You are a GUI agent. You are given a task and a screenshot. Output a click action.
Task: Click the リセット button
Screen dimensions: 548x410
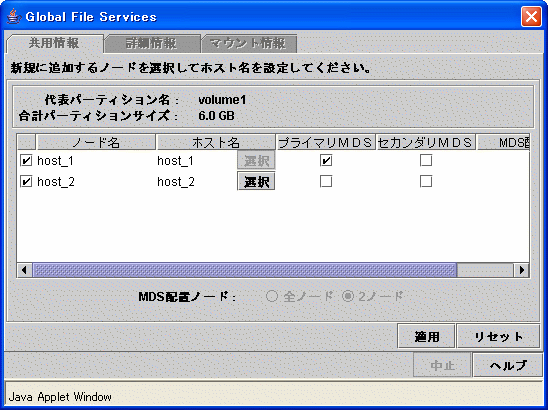(x=498, y=336)
